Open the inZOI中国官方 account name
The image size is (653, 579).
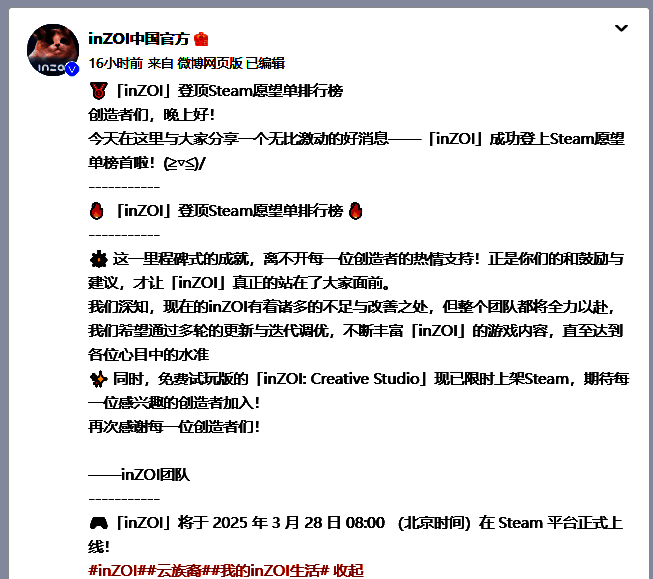tap(139, 39)
